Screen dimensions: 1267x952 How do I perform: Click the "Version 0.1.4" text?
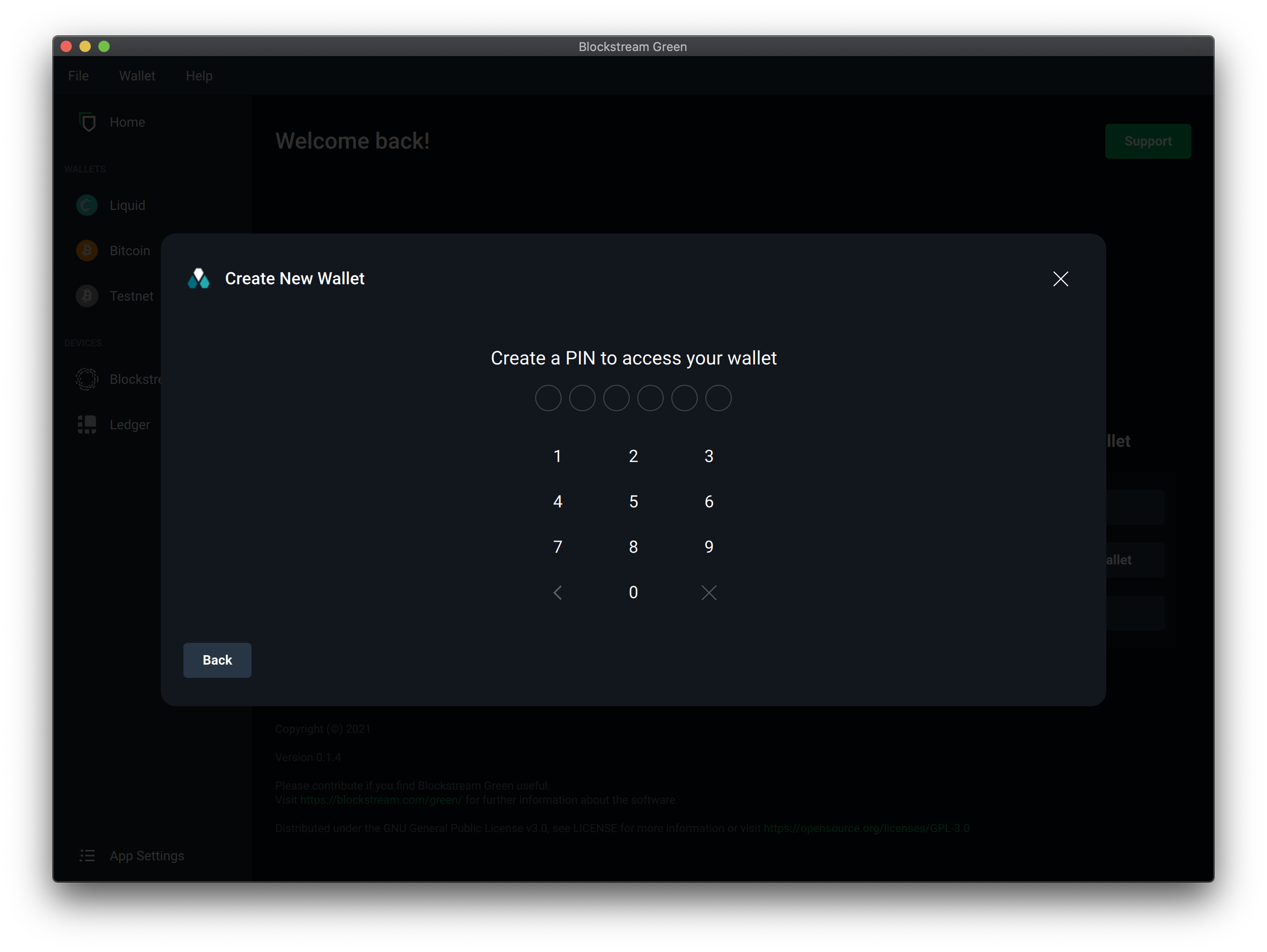pos(308,757)
